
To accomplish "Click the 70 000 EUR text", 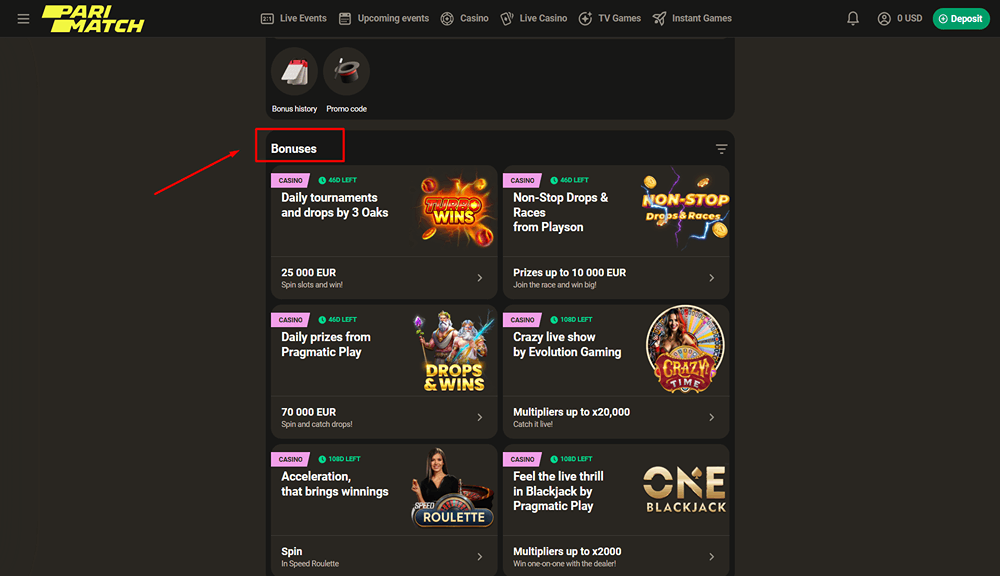I will coord(309,412).
